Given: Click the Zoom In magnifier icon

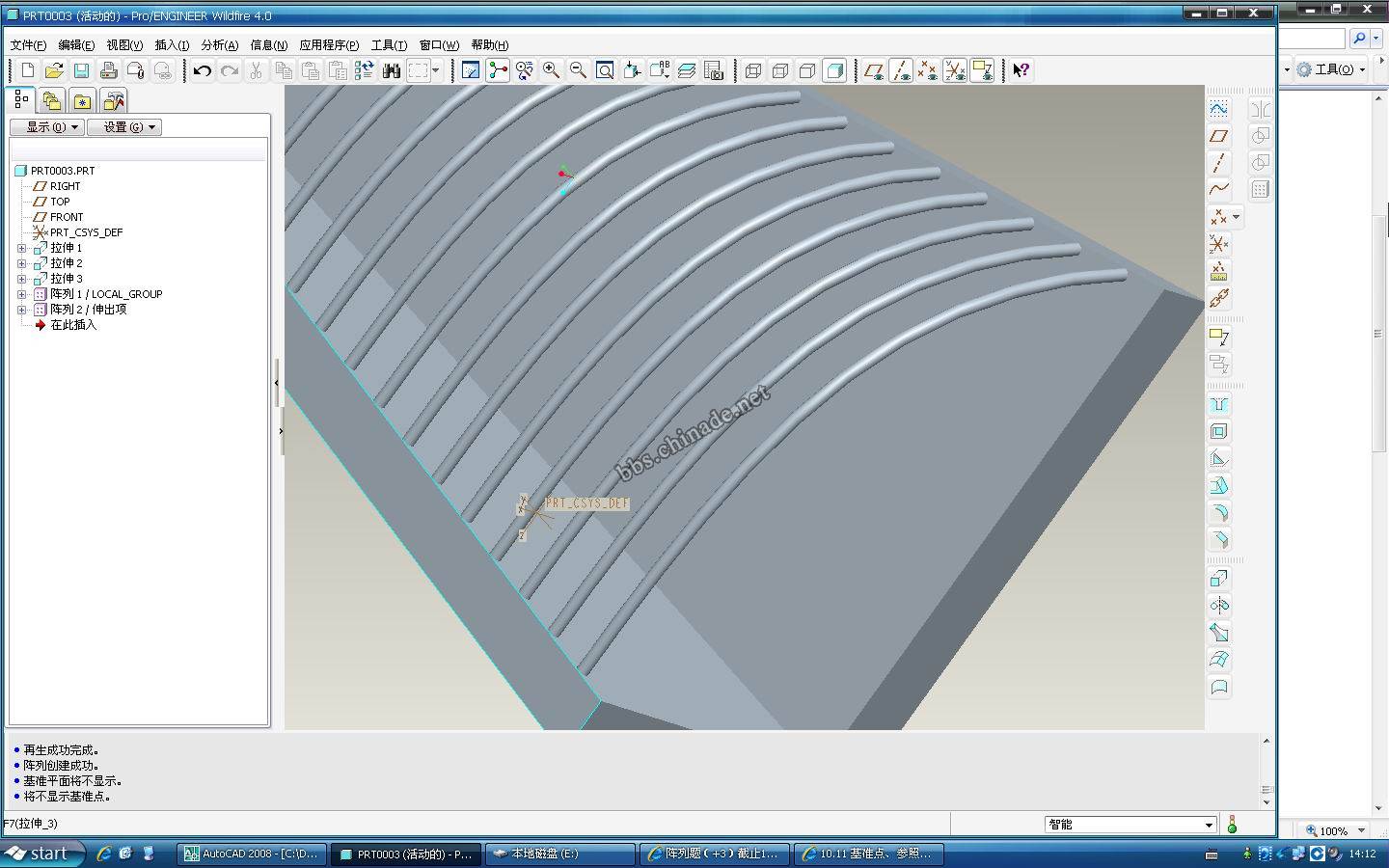Looking at the screenshot, I should (551, 70).
